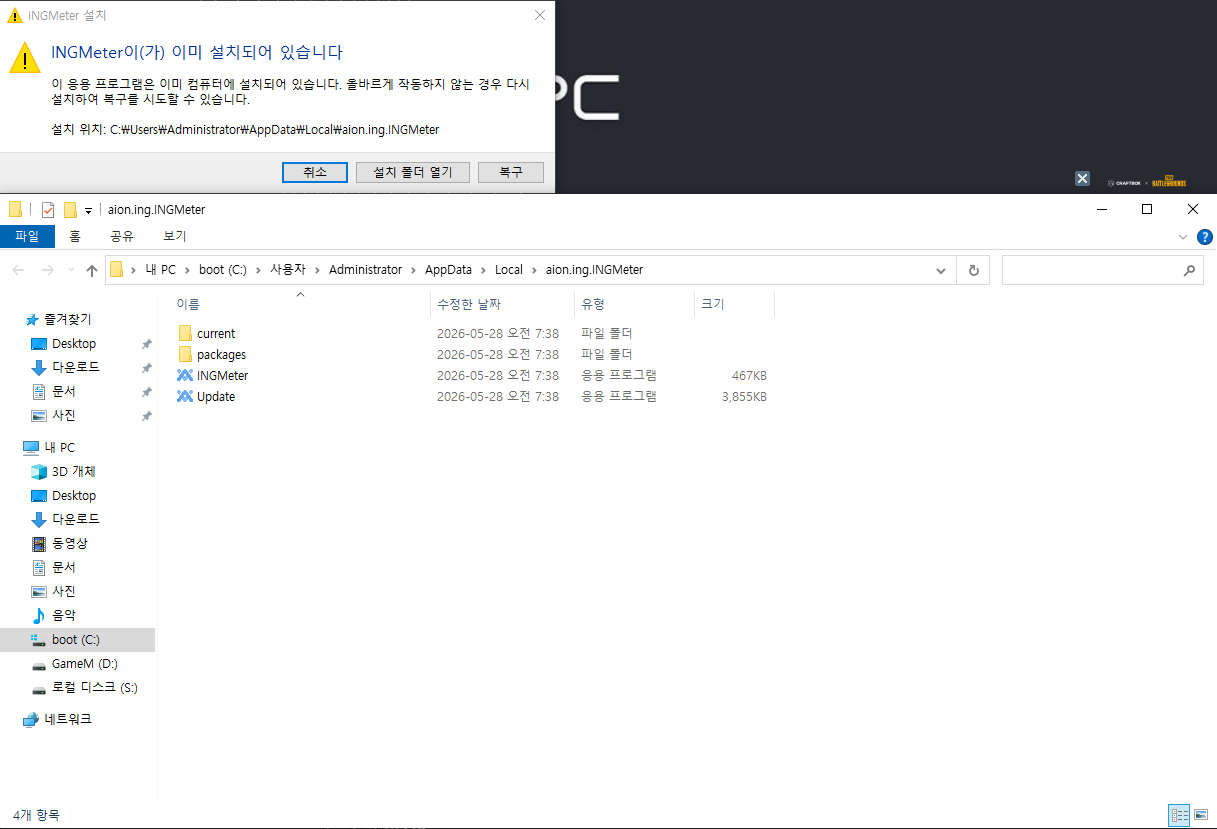Open 음악 in navigation pane
The width and height of the screenshot is (1217, 829).
coord(64,615)
